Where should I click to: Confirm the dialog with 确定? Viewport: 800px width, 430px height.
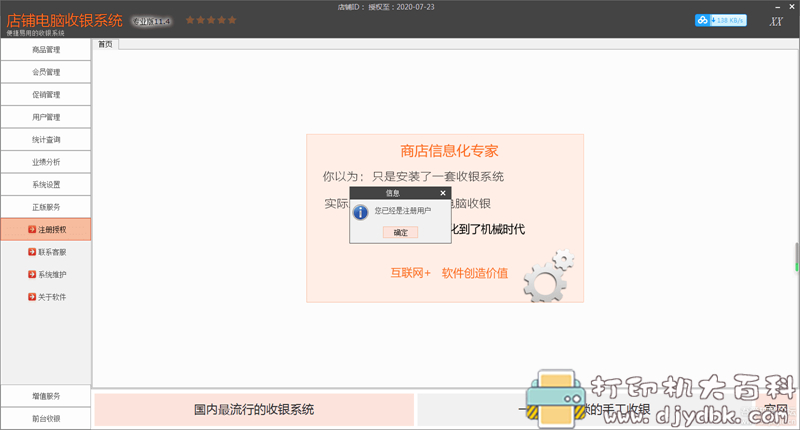(x=401, y=232)
